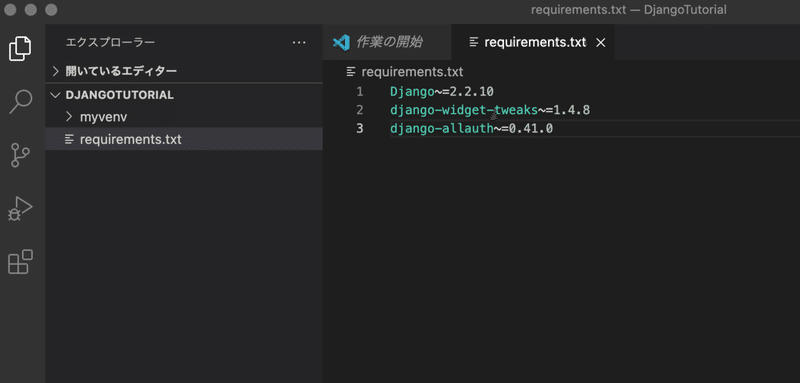The height and width of the screenshot is (383, 800).
Task: Open the explorer's three-dots more actions menu
Action: coord(299,42)
